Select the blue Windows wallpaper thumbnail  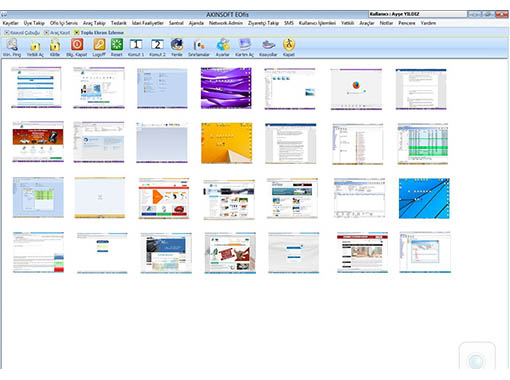tap(424, 198)
